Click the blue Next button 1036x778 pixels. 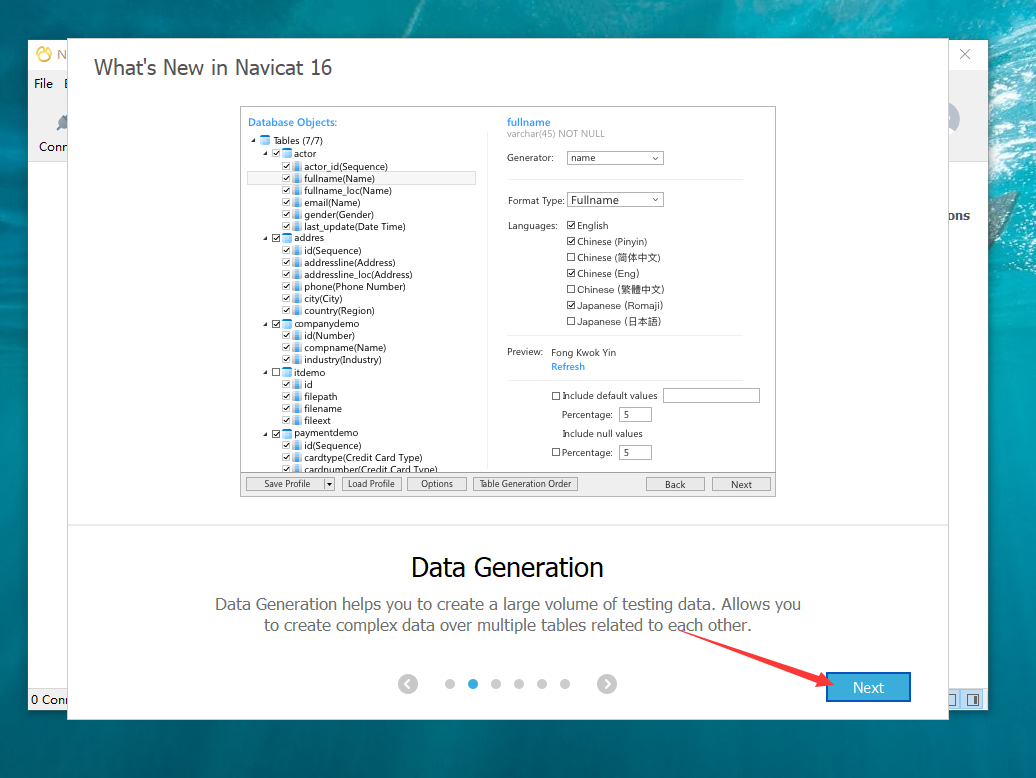[x=868, y=687]
